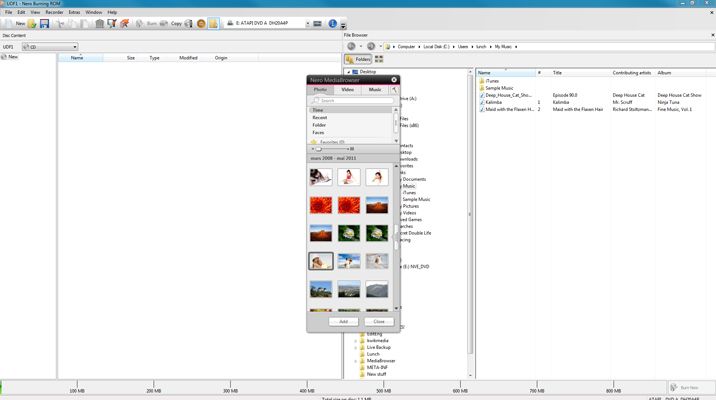Click the orange round disc icon in toolbar

pos(201,23)
